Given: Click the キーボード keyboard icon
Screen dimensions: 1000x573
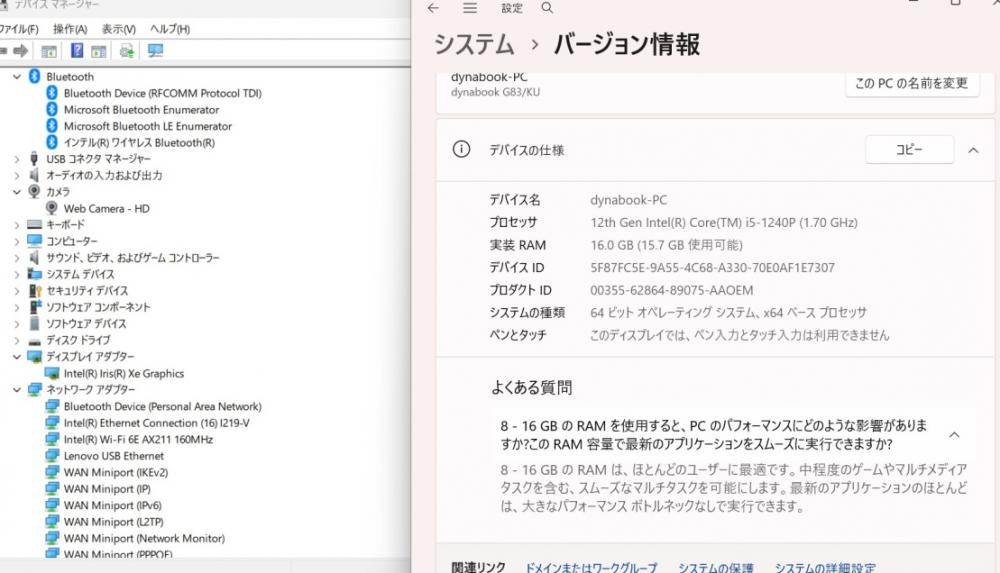Looking at the screenshot, I should tap(34, 225).
